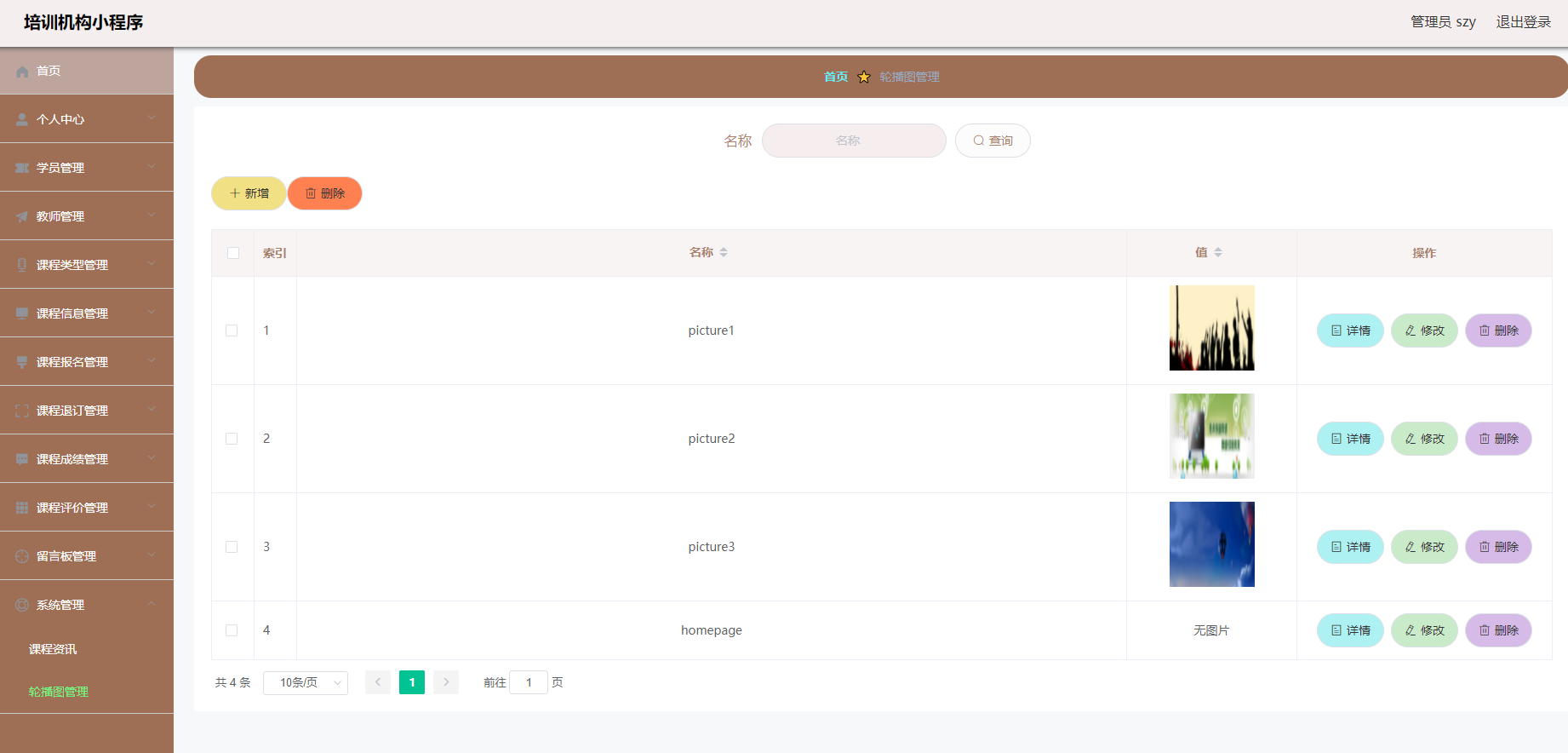
Task: Open 轮播图管理 submenu item
Action: point(87,692)
